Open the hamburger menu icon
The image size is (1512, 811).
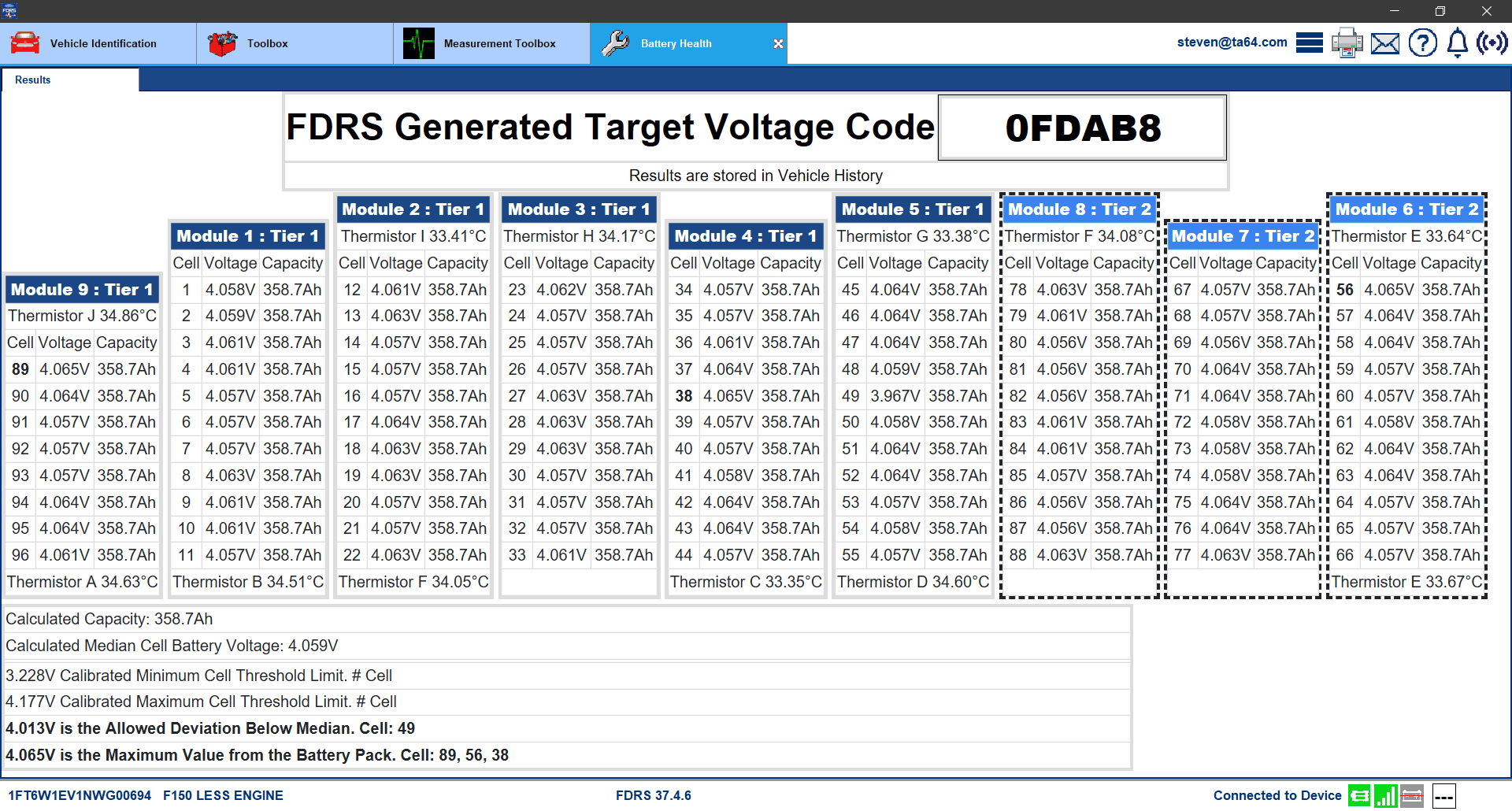pos(1309,43)
